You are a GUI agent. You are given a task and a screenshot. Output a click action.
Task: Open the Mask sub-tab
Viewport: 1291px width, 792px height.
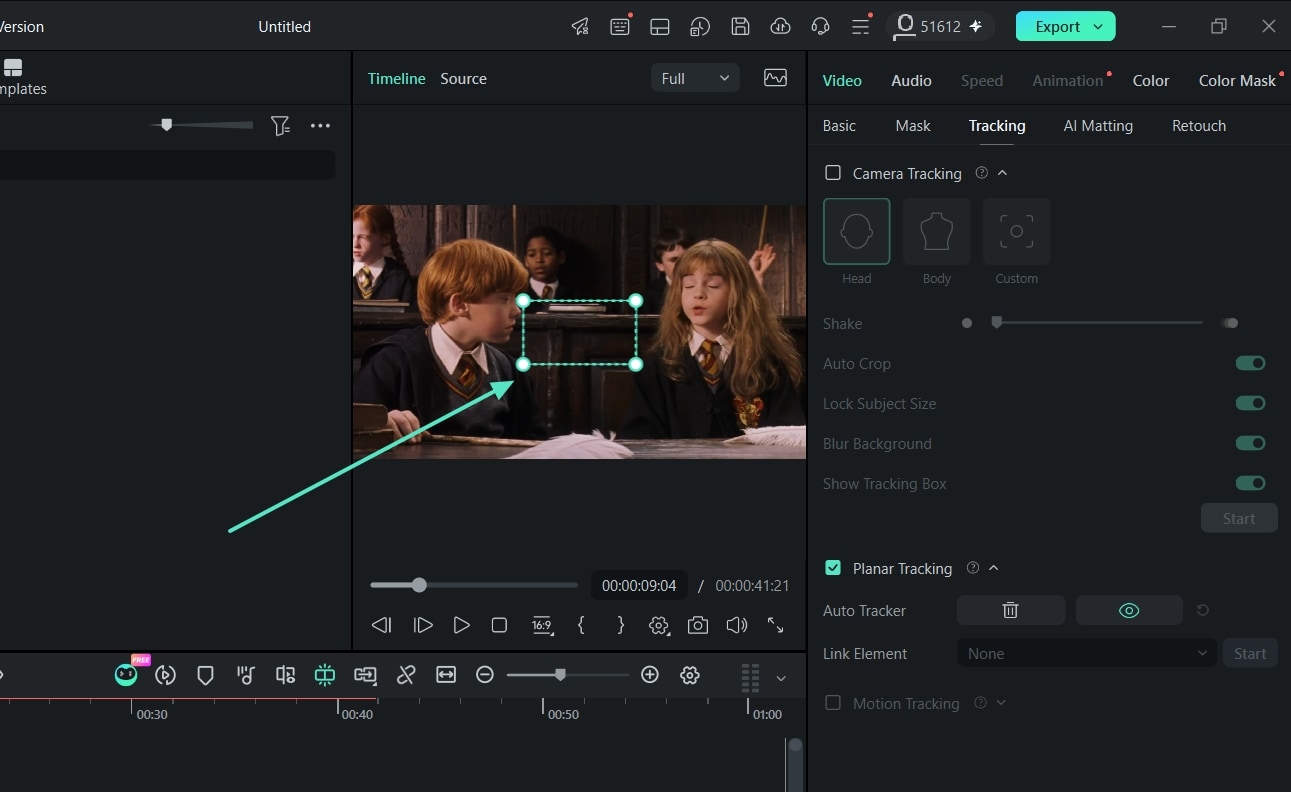[913, 126]
